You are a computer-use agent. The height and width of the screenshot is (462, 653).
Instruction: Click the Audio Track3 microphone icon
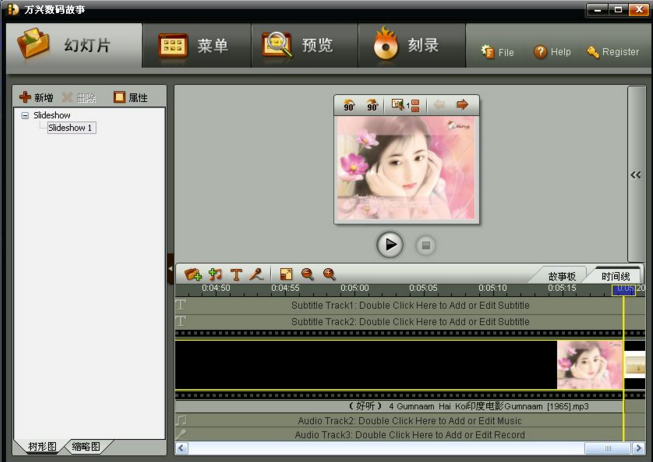(x=181, y=434)
